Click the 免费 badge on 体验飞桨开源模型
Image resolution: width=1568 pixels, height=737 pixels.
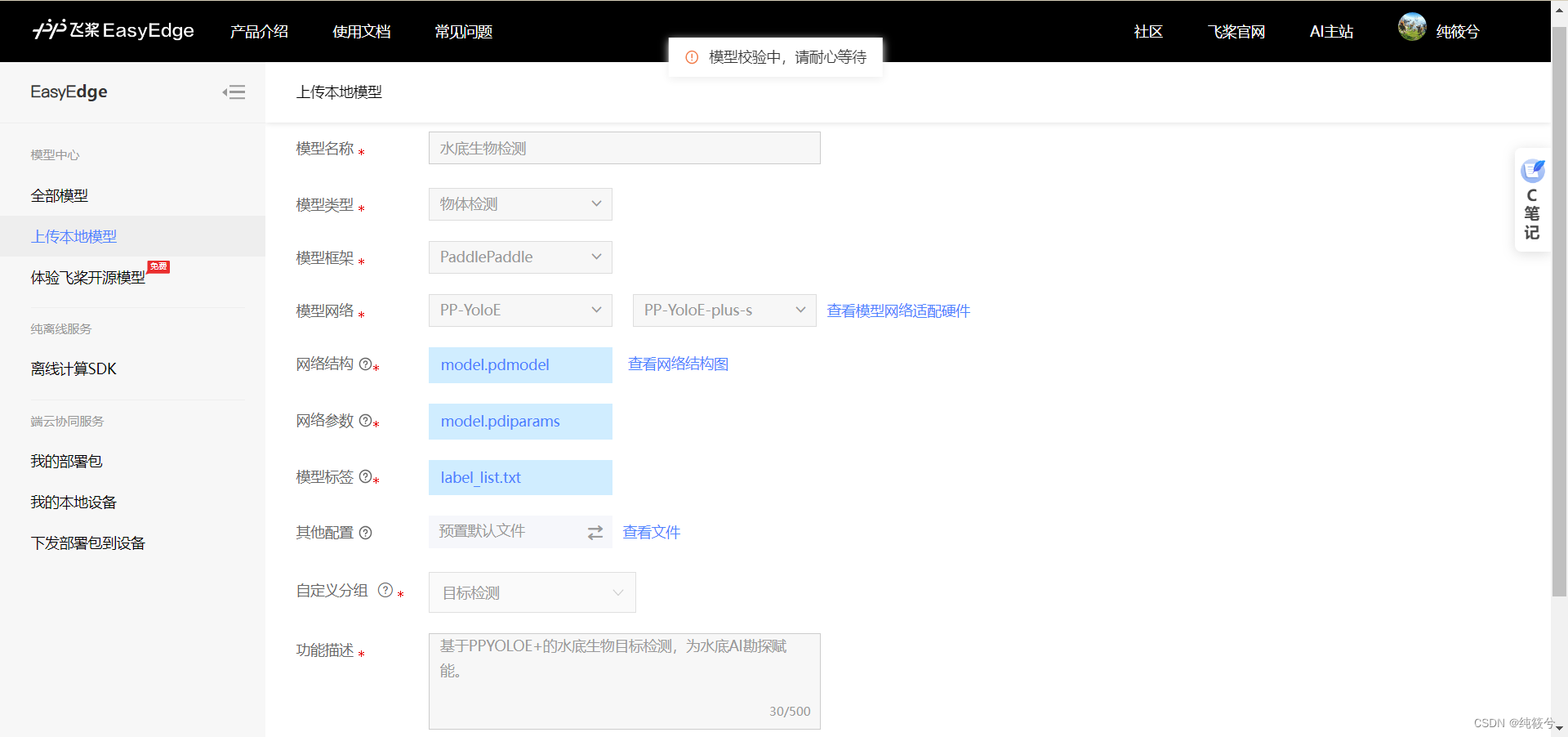pyautogui.click(x=158, y=266)
